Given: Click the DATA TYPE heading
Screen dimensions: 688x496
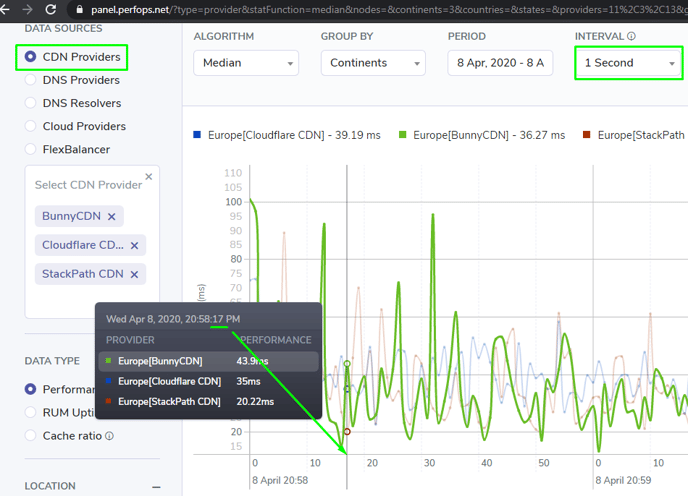Looking at the screenshot, I should 52,361.
